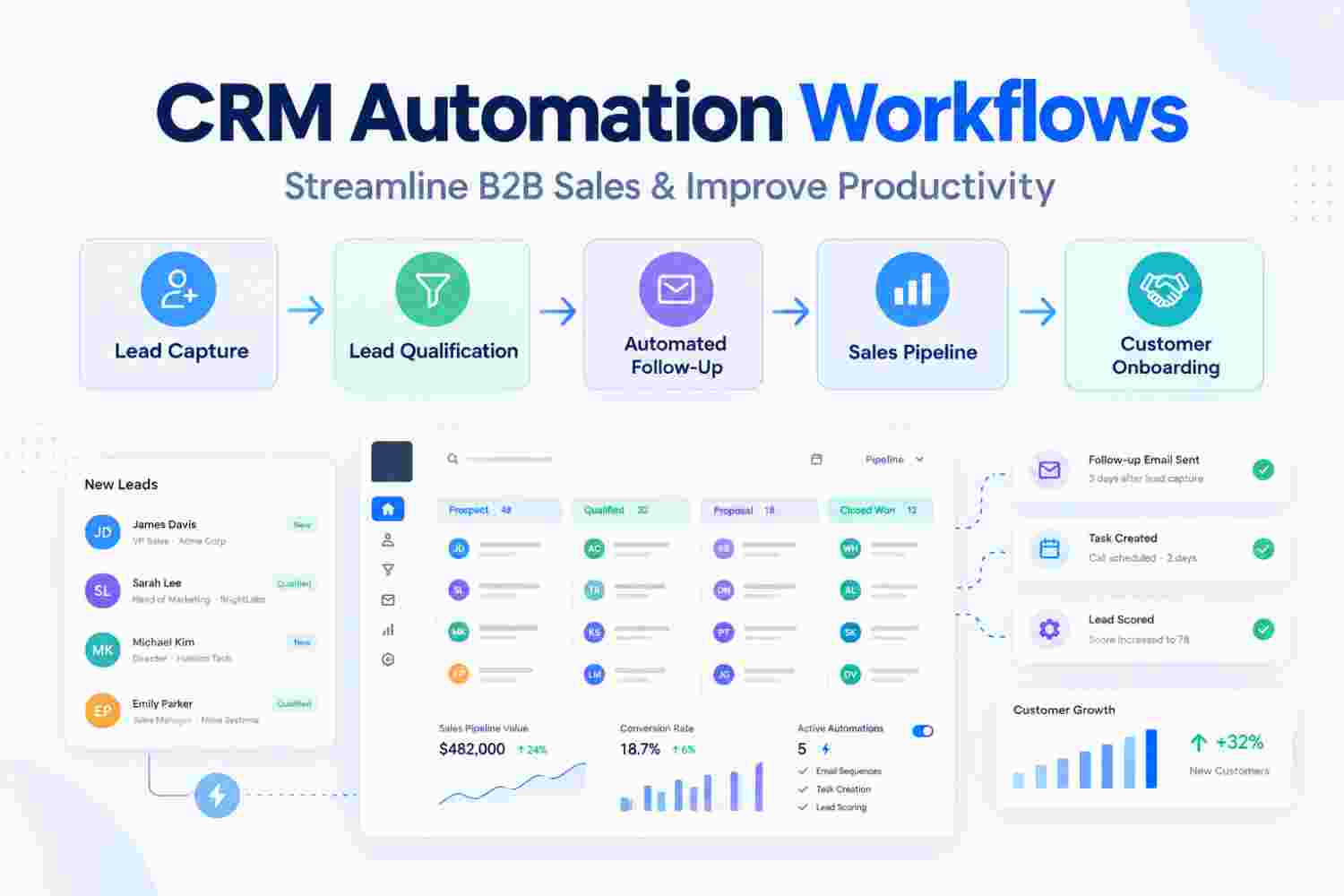Screen dimensions: 1344x896
Task: Click the search magnifier icon
Action: pos(452,459)
